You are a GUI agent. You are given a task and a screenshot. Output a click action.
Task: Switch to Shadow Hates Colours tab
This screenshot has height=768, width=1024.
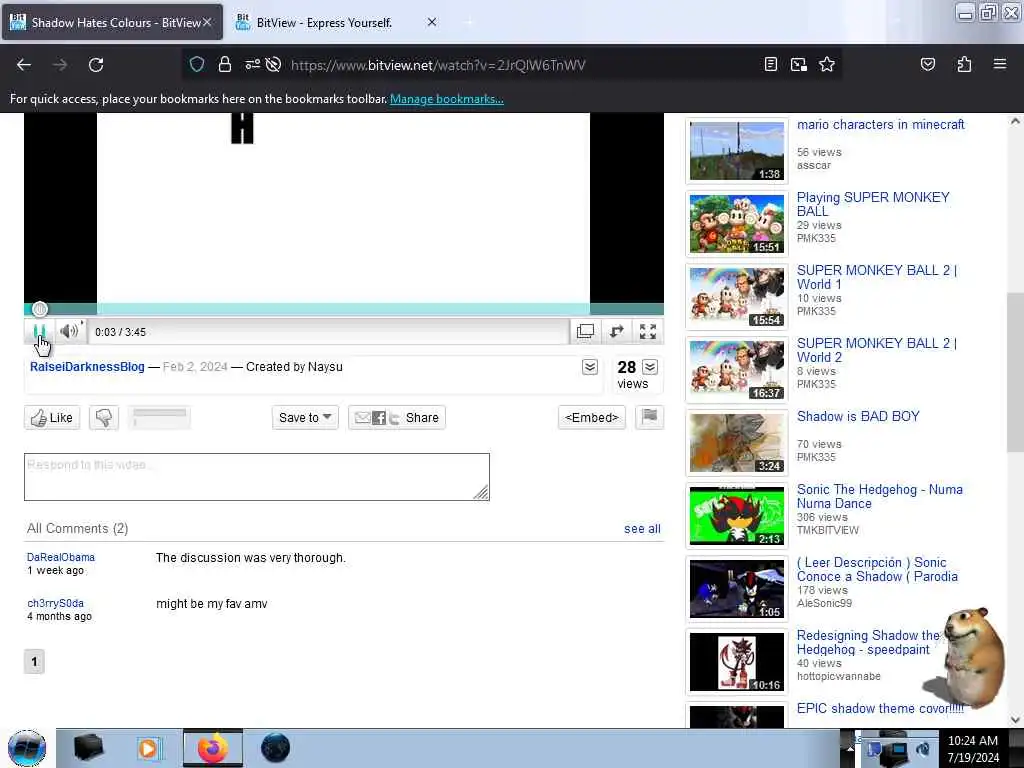click(x=112, y=22)
